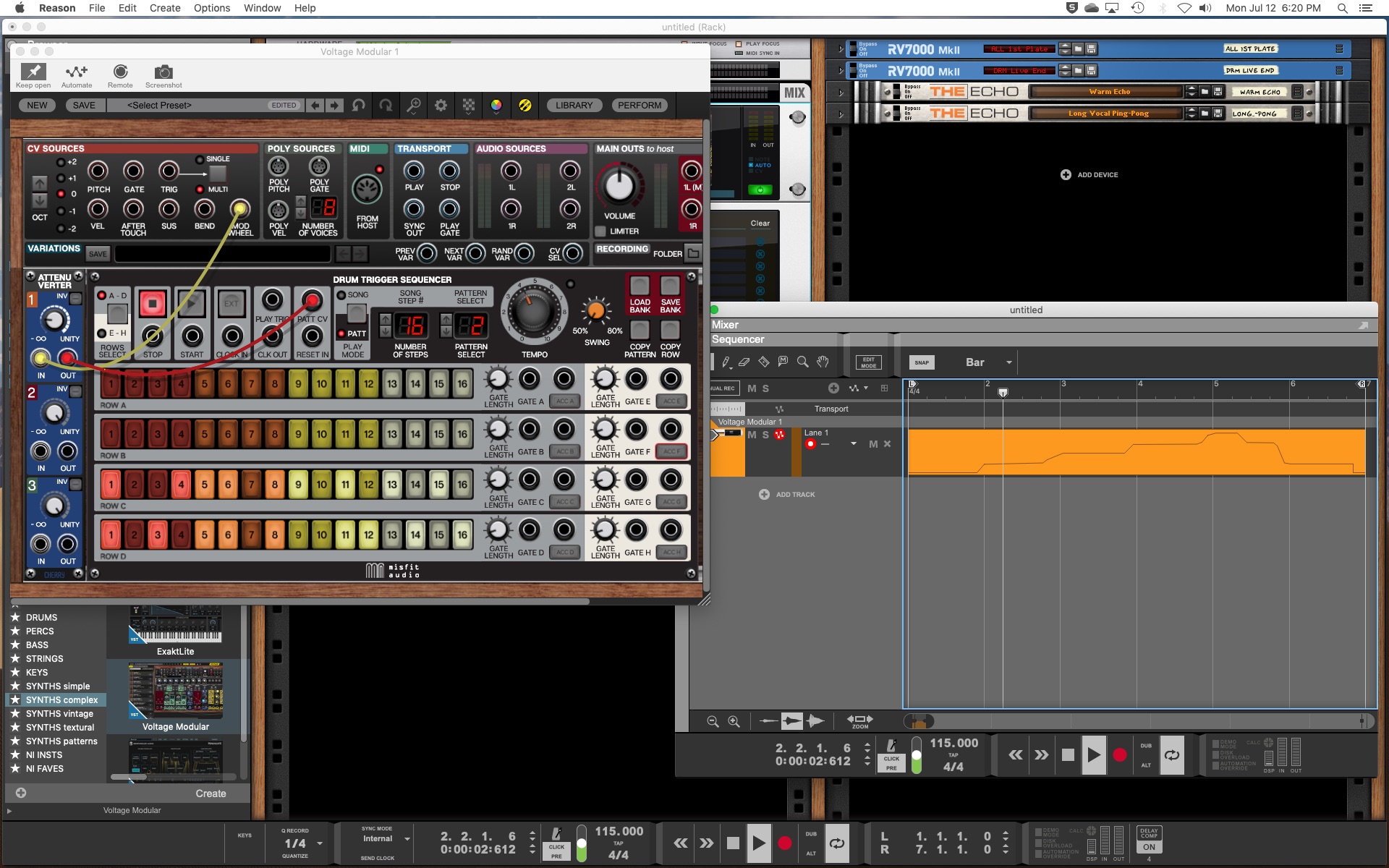Expand the SYNTHS complex category
Screen dimensions: 1389x868
pos(62,699)
